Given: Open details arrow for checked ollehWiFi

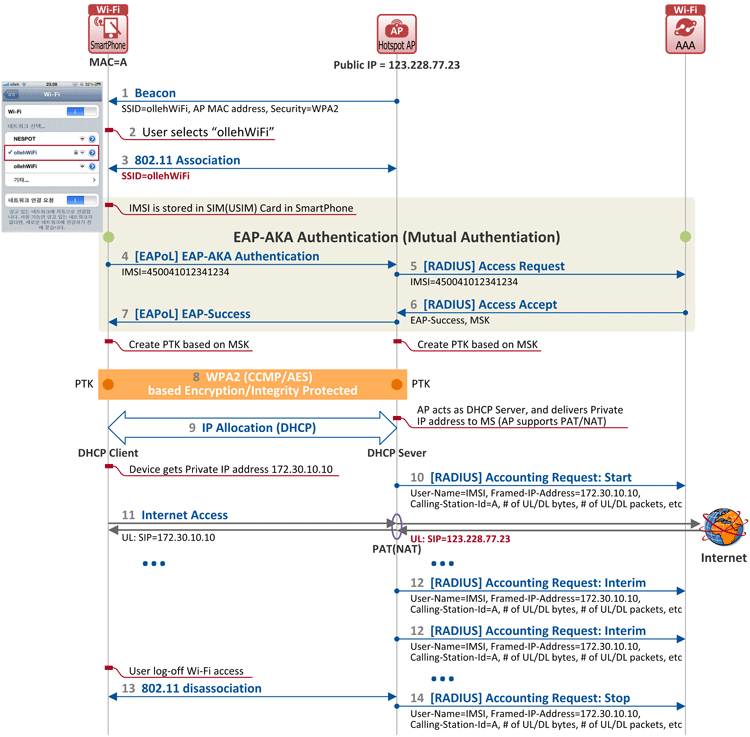Looking at the screenshot, I should [x=92, y=153].
